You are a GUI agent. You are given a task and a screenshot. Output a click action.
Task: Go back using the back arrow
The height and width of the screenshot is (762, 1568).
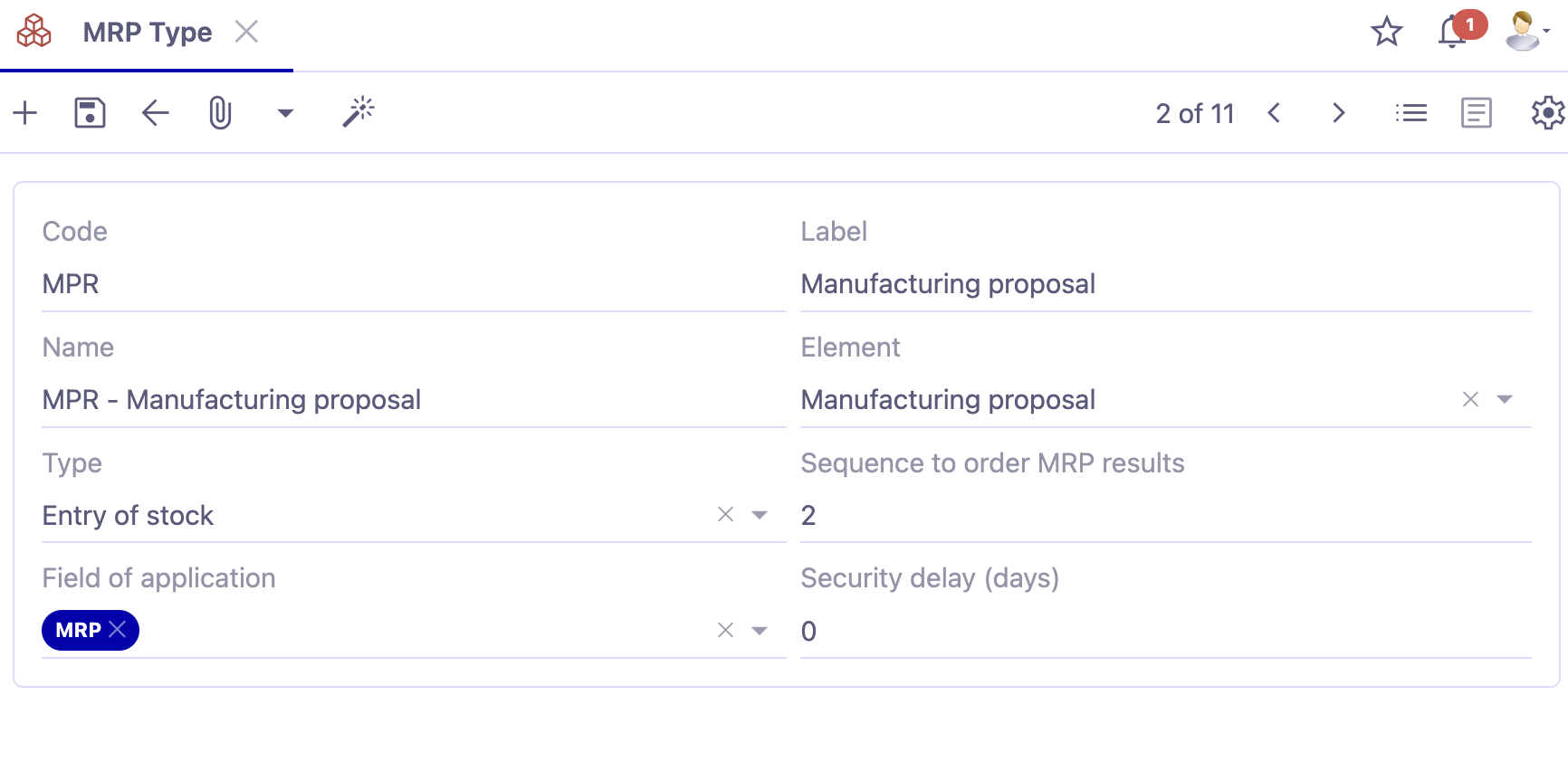(x=154, y=112)
